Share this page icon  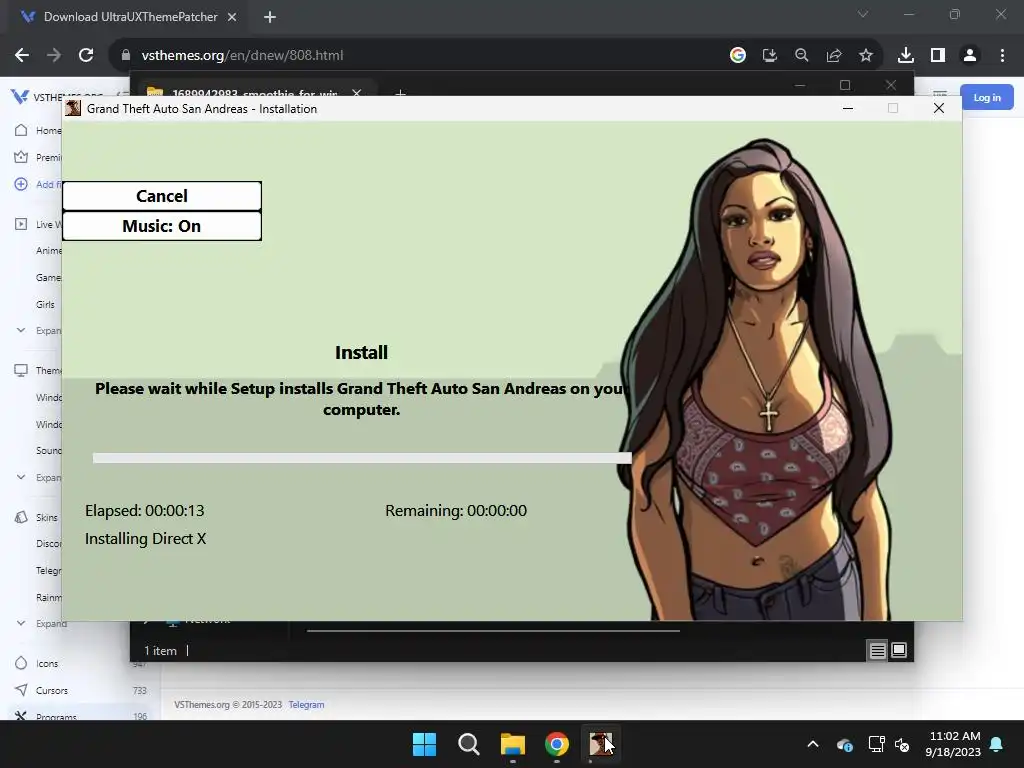click(834, 56)
